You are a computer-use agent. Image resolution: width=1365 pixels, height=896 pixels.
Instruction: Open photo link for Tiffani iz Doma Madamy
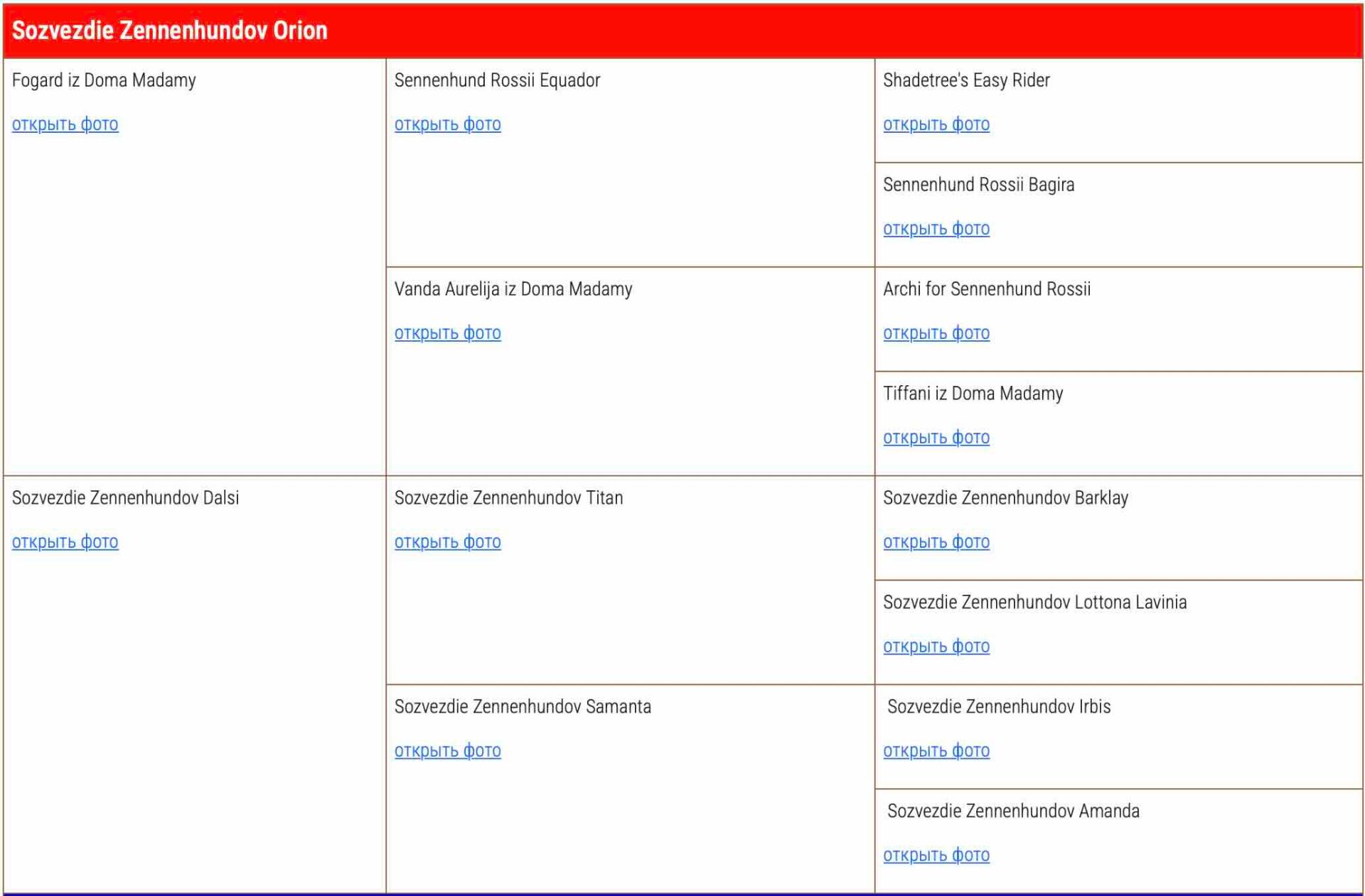click(936, 438)
